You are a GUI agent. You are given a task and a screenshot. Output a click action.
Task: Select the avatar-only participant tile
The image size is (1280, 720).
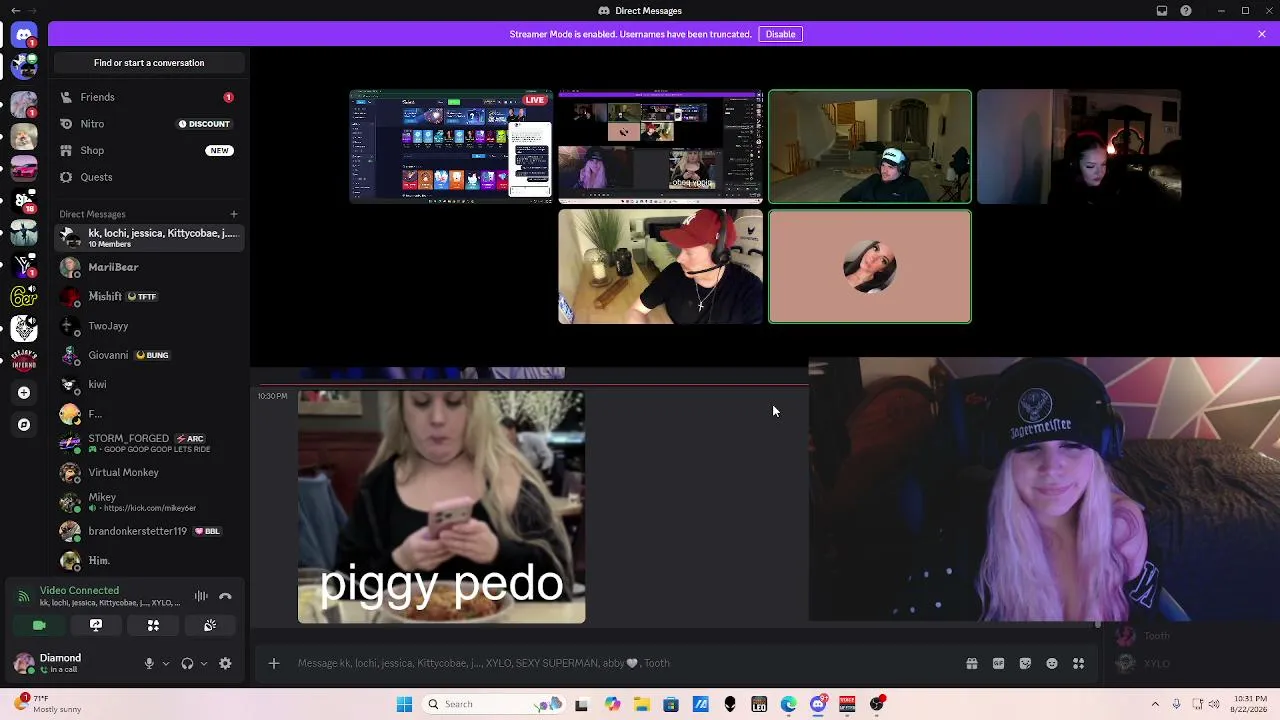(870, 267)
